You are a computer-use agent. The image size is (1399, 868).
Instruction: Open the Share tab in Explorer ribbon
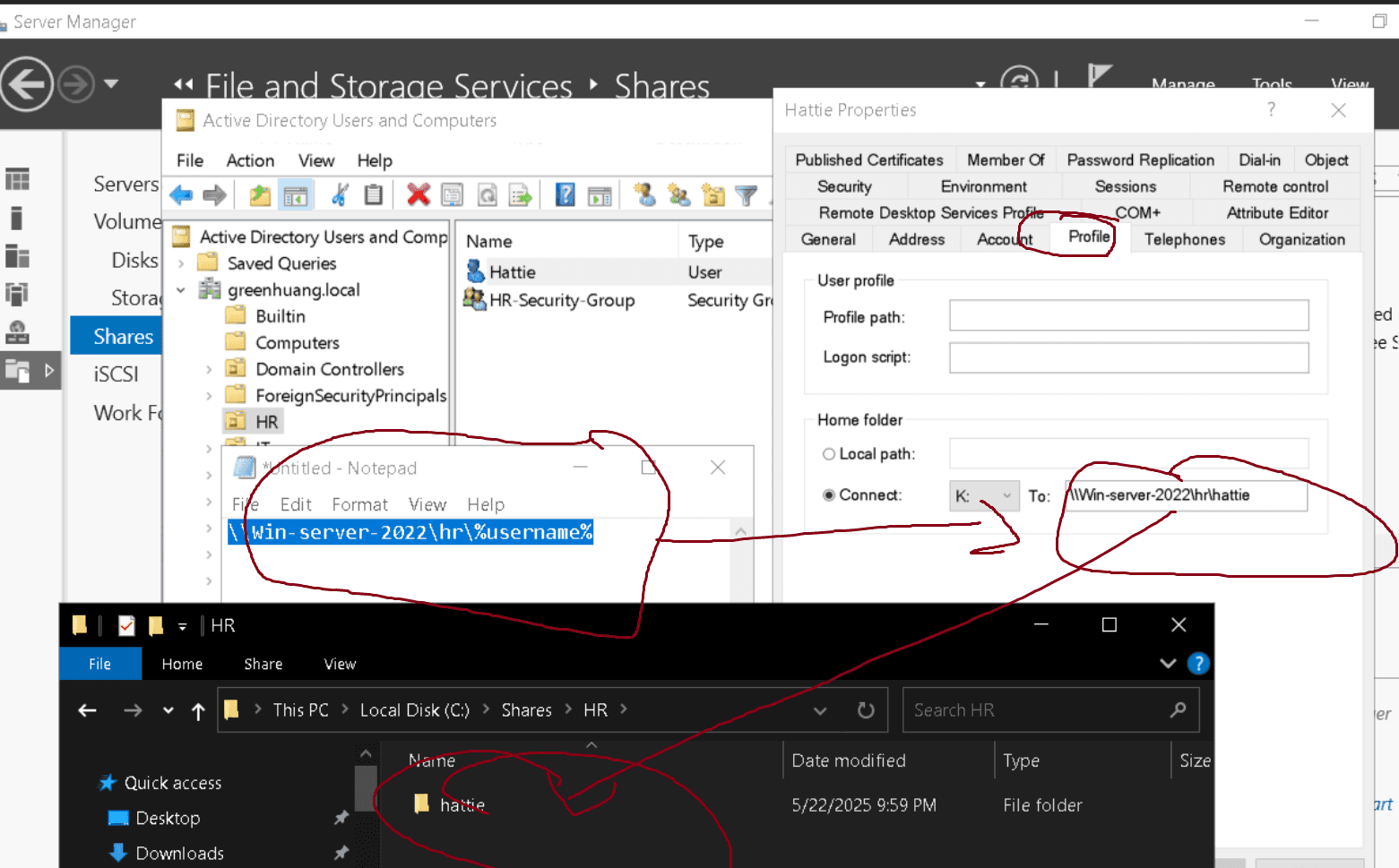coord(263,664)
